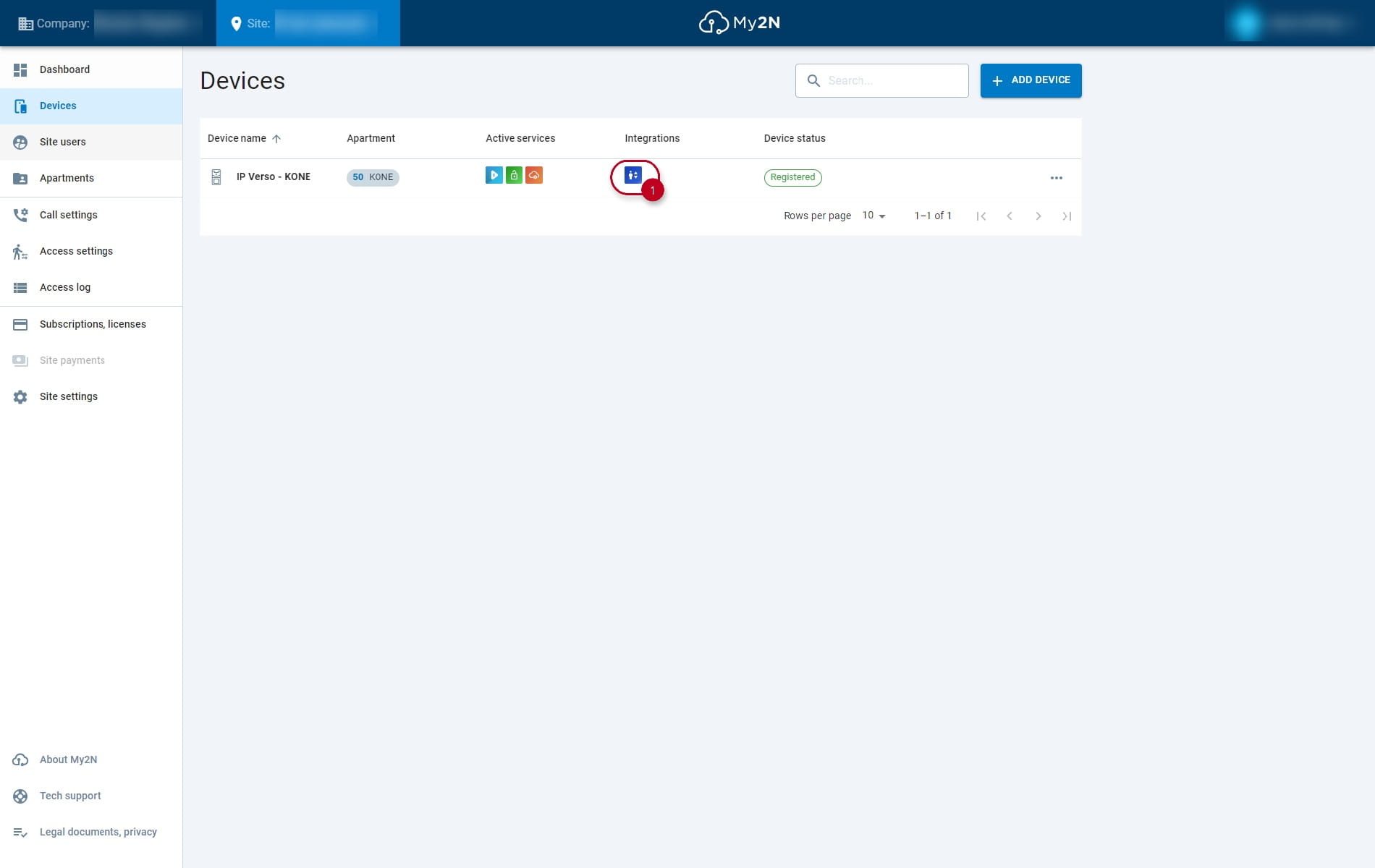Click the Dashboard grid icon
Image resolution: width=1375 pixels, height=868 pixels.
pos(20,69)
